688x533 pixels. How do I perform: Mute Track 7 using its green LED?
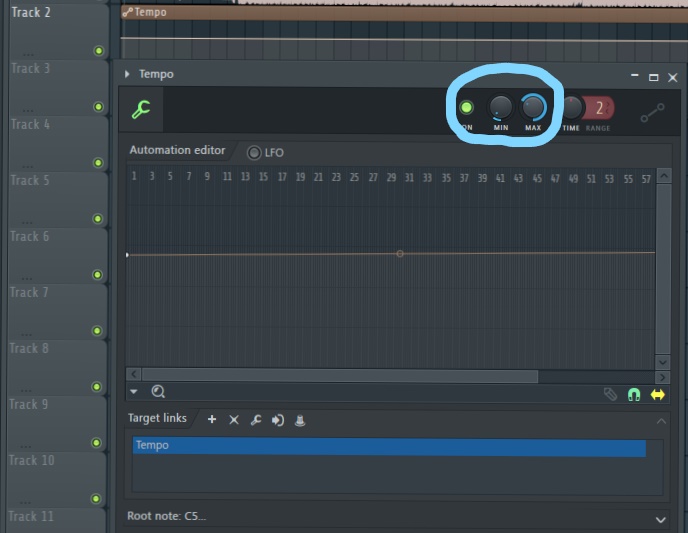(x=97, y=331)
